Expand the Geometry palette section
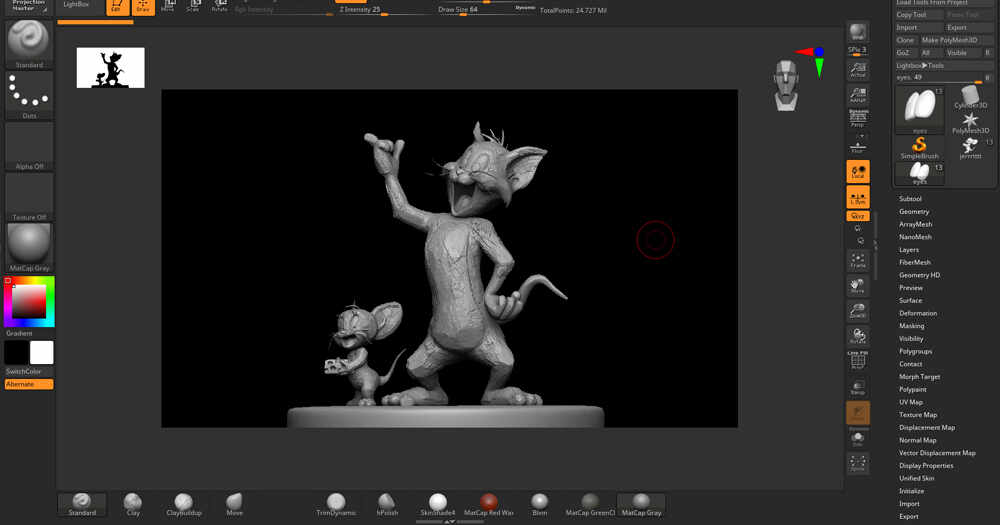Viewport: 1000px width, 525px height. [914, 211]
